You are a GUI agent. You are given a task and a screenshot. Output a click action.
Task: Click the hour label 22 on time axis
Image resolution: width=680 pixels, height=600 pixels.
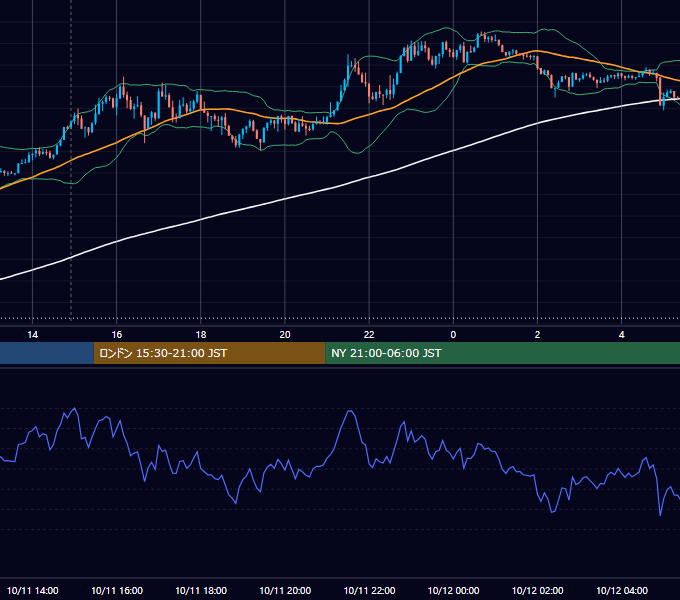(x=369, y=335)
